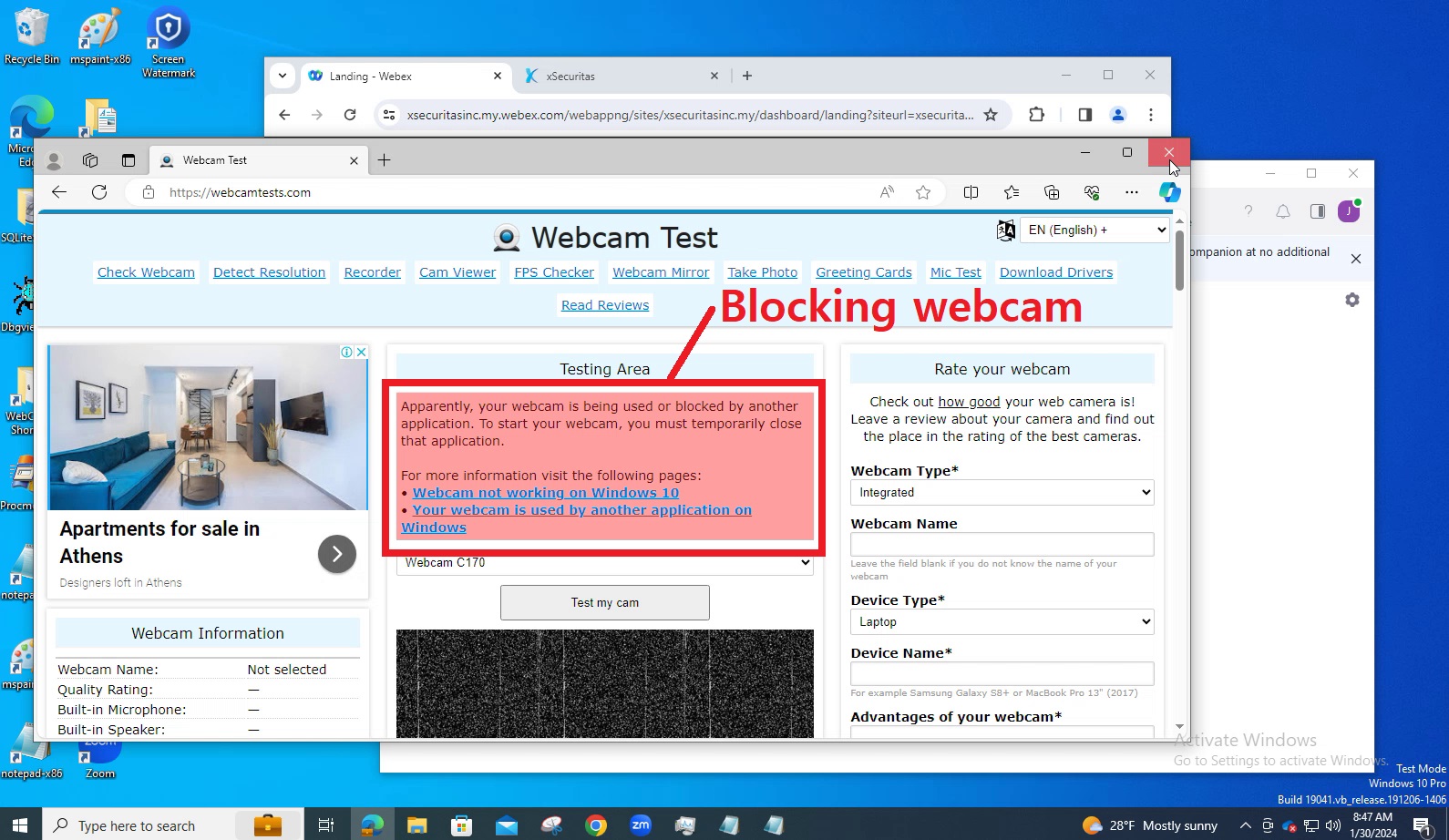This screenshot has width=1449, height=840.
Task: Open Zoom from the Windows taskbar
Action: pyautogui.click(x=641, y=825)
